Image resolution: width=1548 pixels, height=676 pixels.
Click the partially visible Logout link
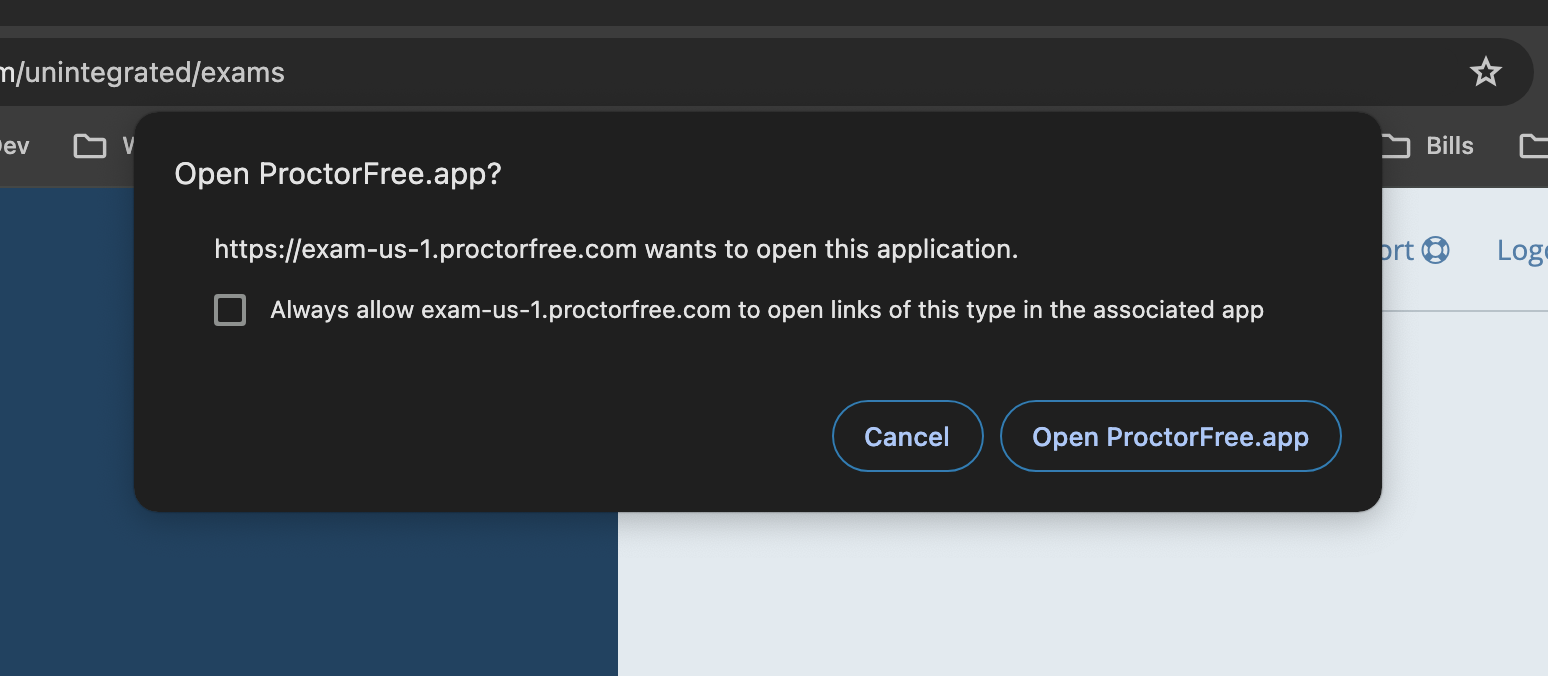pyautogui.click(x=1521, y=250)
